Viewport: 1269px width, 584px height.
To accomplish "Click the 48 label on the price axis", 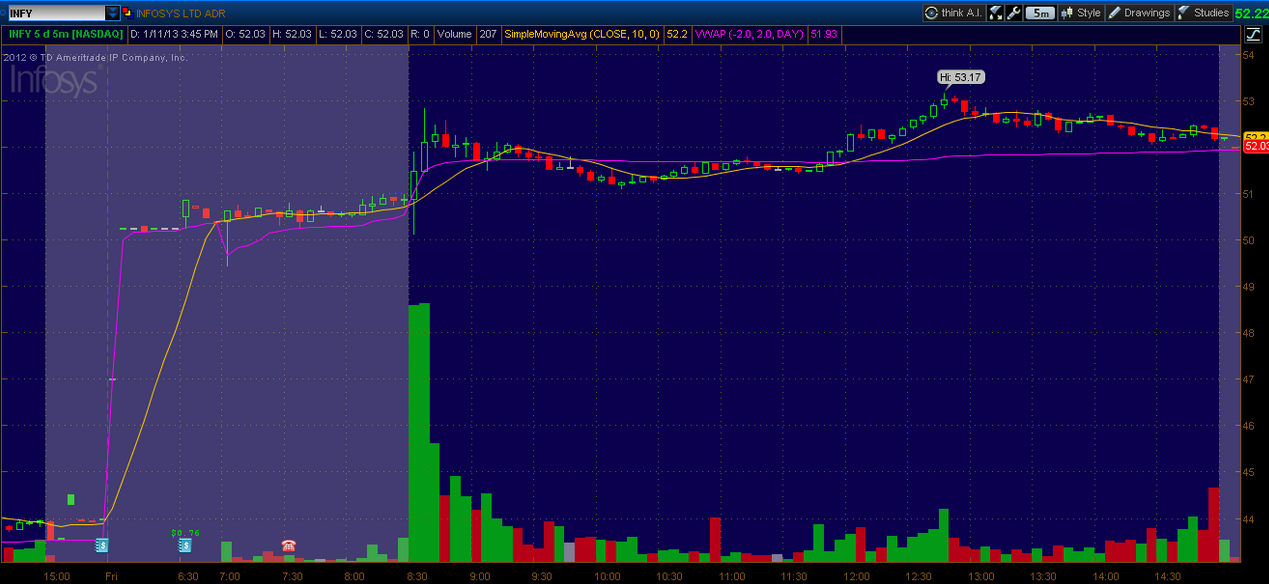I will coord(1248,333).
